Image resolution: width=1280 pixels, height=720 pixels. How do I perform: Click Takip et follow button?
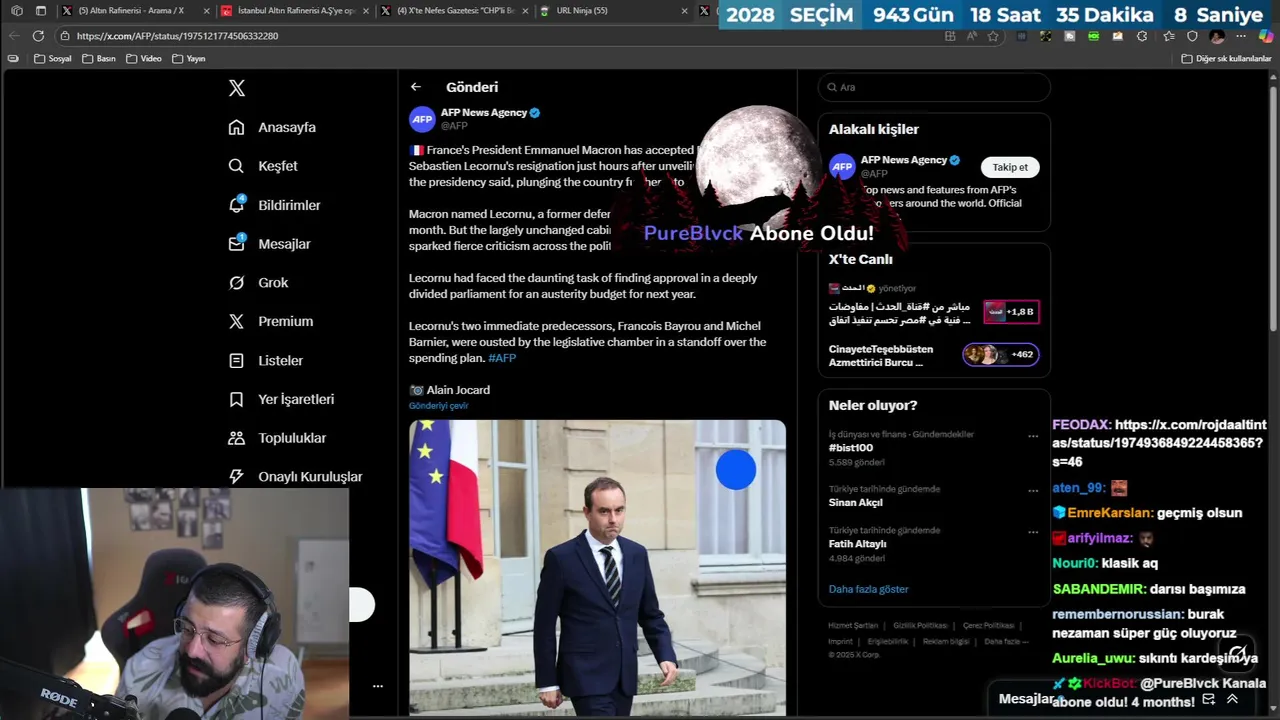1010,167
